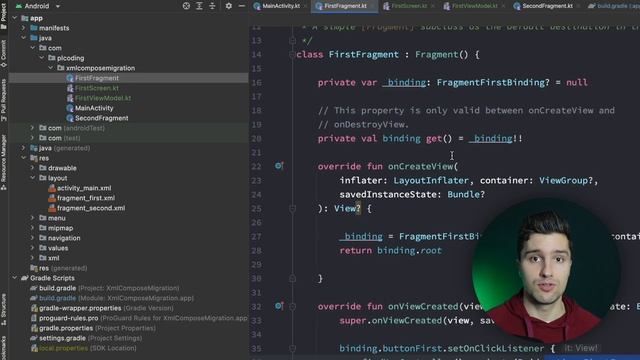Expand the java (generated) folder
This screenshot has height=360, width=640.
[24, 148]
